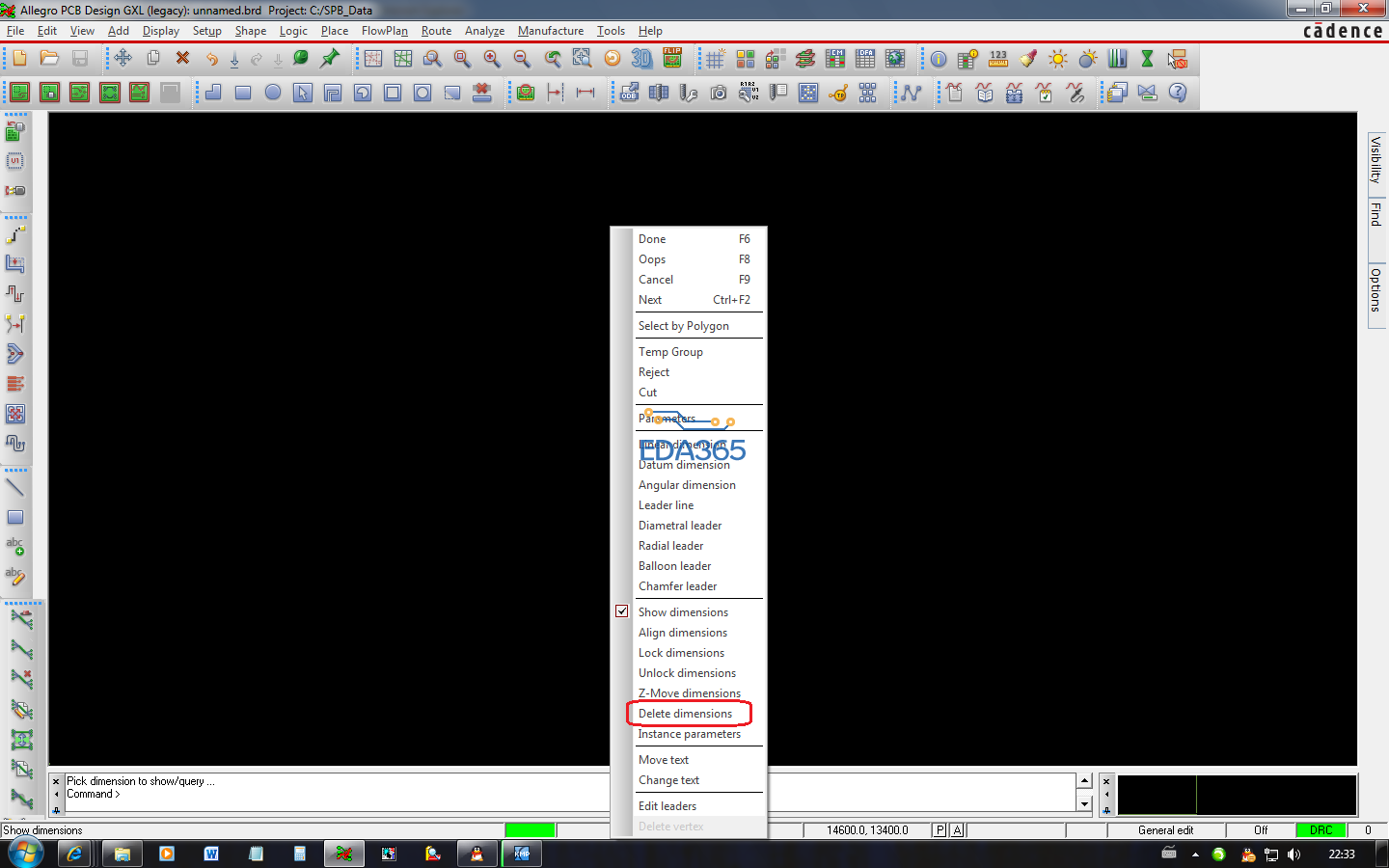
Task: Toggle the Show dimensions checkbox
Action: pos(622,611)
